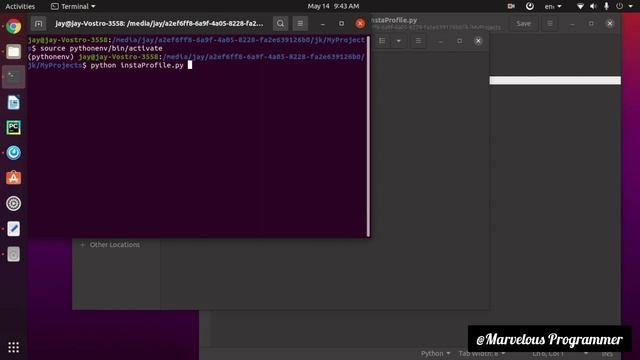Image resolution: width=640 pixels, height=360 pixels.
Task: Launch LibreOffice Writer from the dock
Action: (x=13, y=102)
